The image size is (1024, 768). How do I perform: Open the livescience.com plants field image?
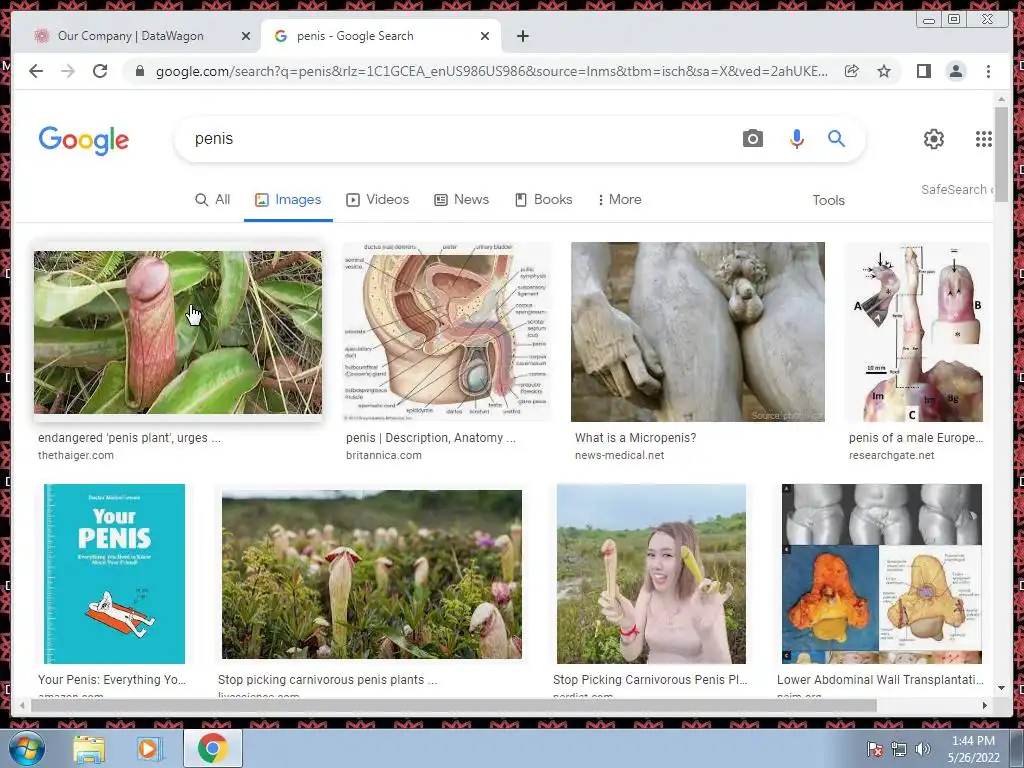click(x=372, y=574)
